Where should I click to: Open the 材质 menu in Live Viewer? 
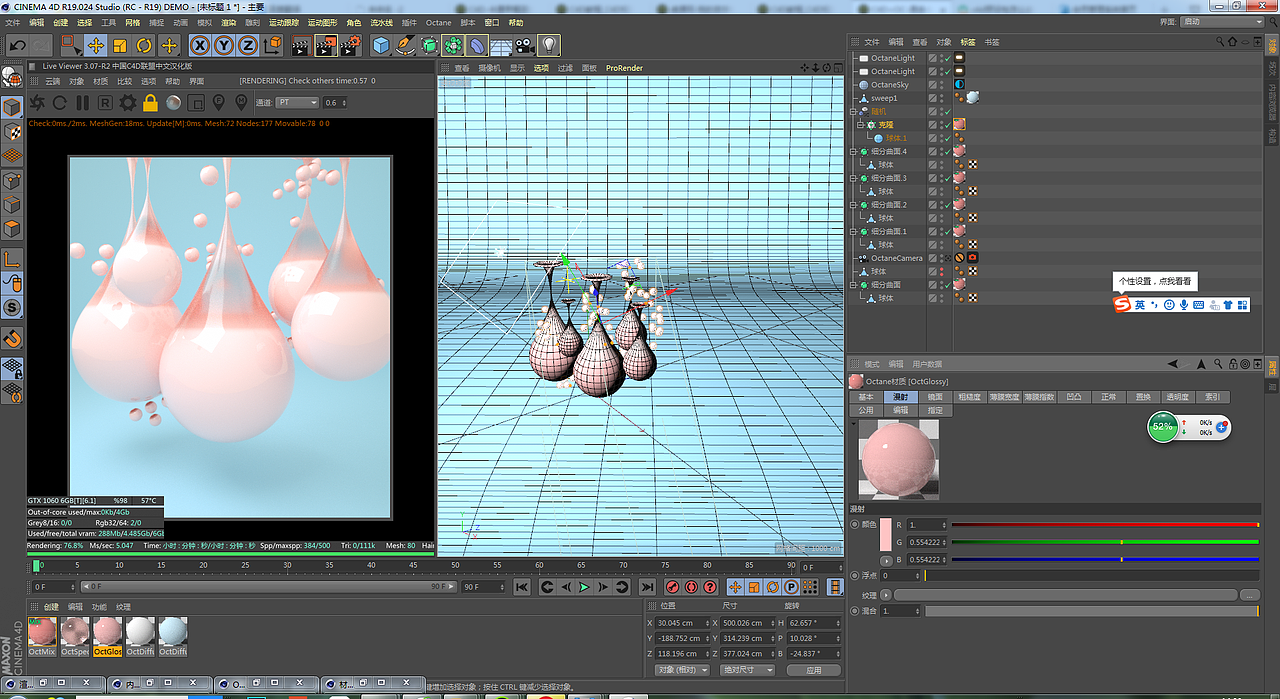[101, 81]
